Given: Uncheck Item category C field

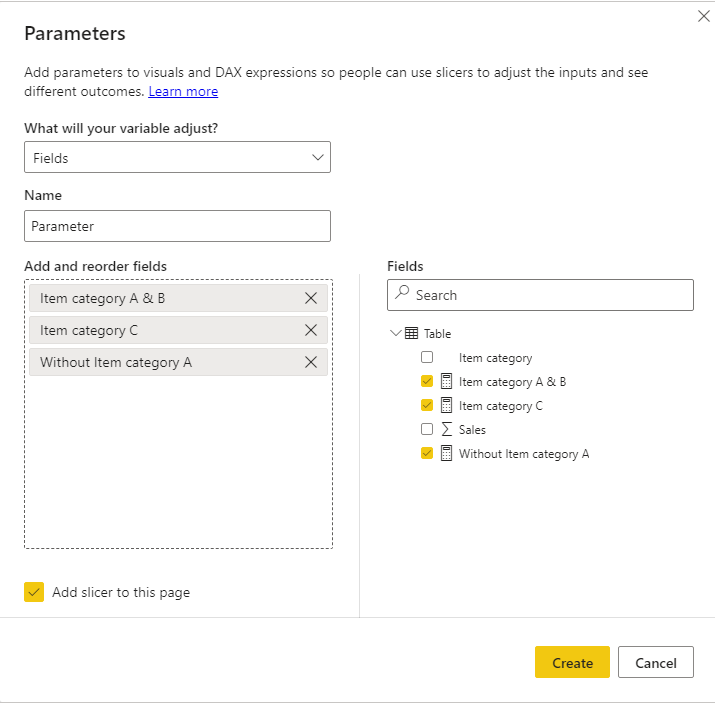Looking at the screenshot, I should (427, 405).
